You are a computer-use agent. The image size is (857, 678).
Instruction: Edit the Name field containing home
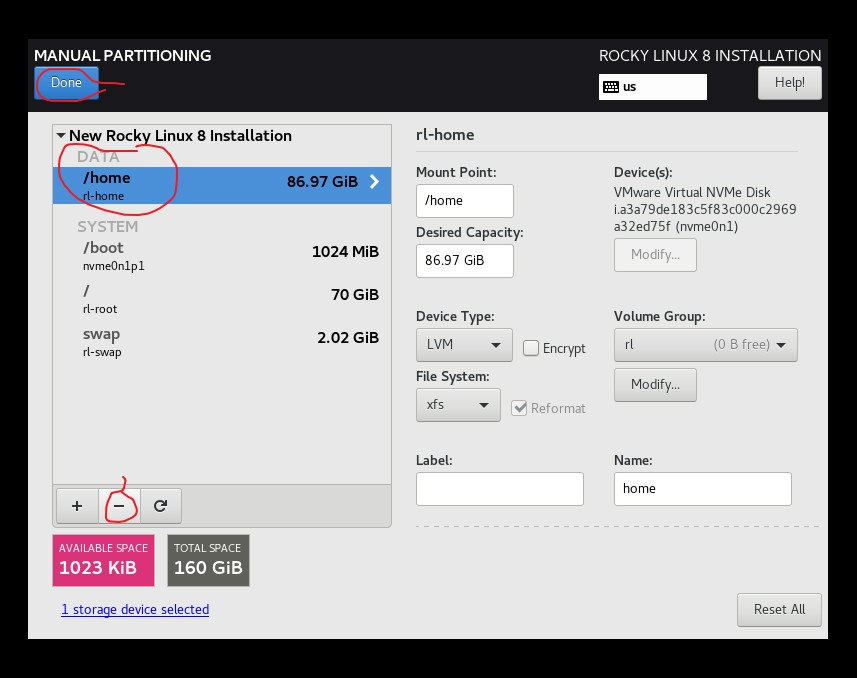click(702, 489)
